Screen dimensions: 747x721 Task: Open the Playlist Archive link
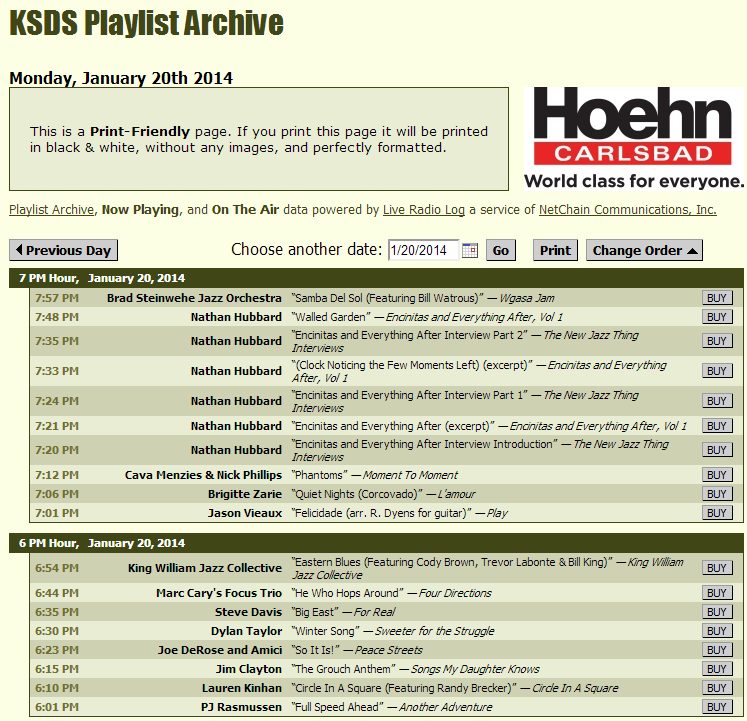pyautogui.click(x=51, y=210)
